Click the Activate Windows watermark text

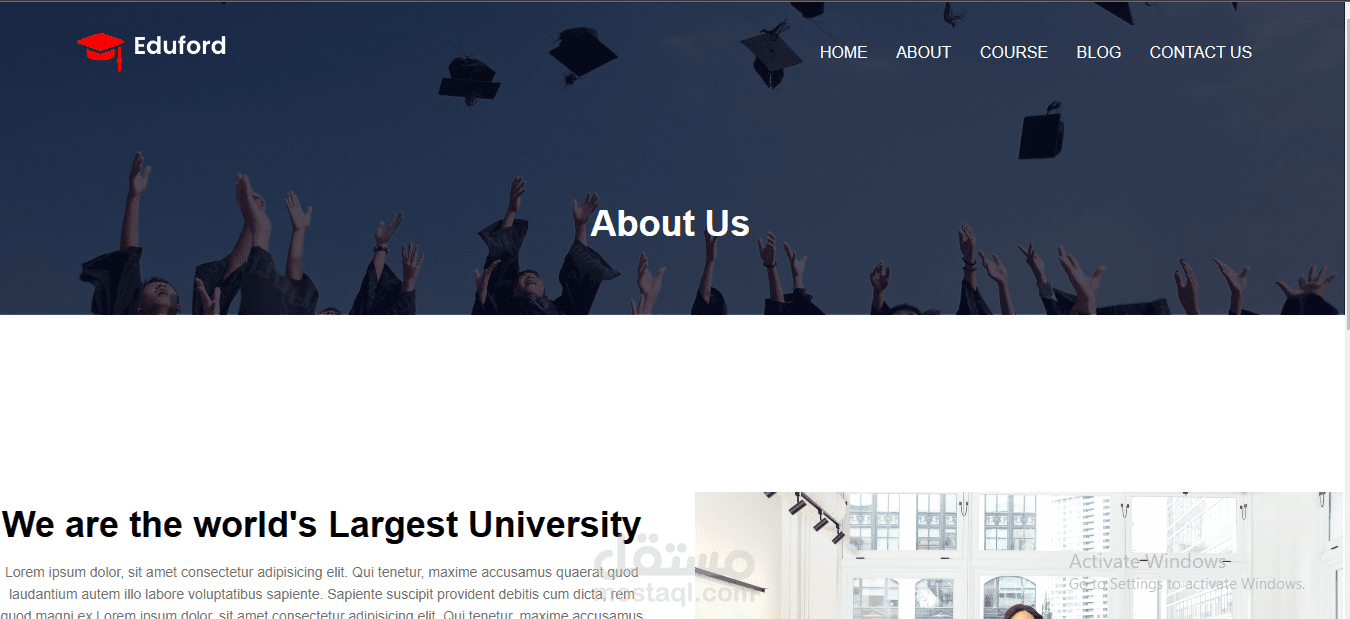[1147, 561]
